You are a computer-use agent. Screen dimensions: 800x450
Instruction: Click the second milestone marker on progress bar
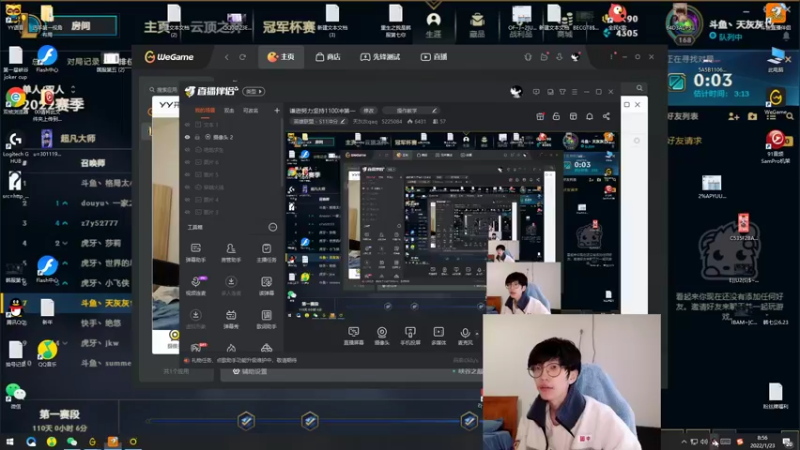pos(310,421)
